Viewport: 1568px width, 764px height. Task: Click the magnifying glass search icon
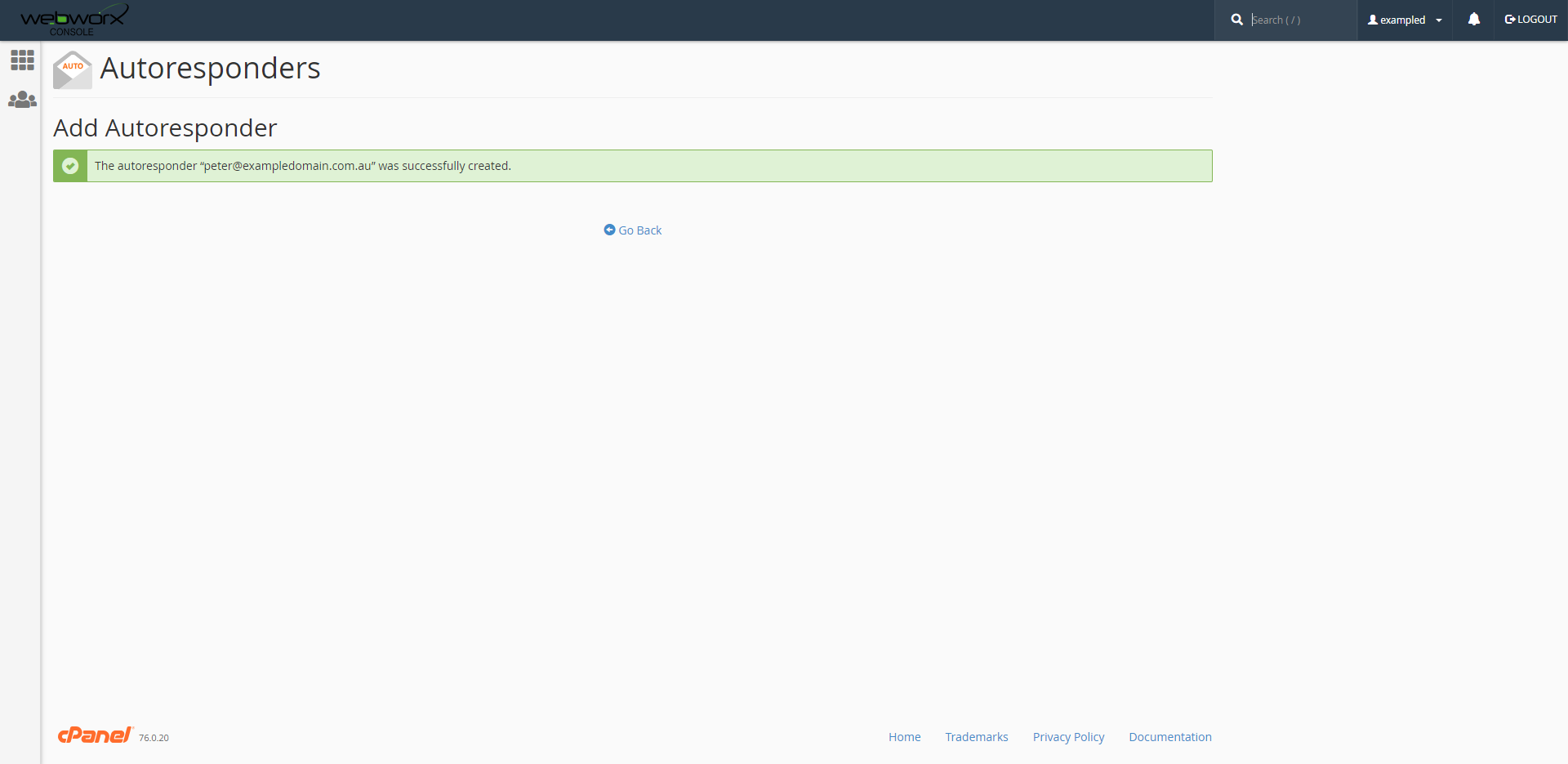click(1236, 20)
